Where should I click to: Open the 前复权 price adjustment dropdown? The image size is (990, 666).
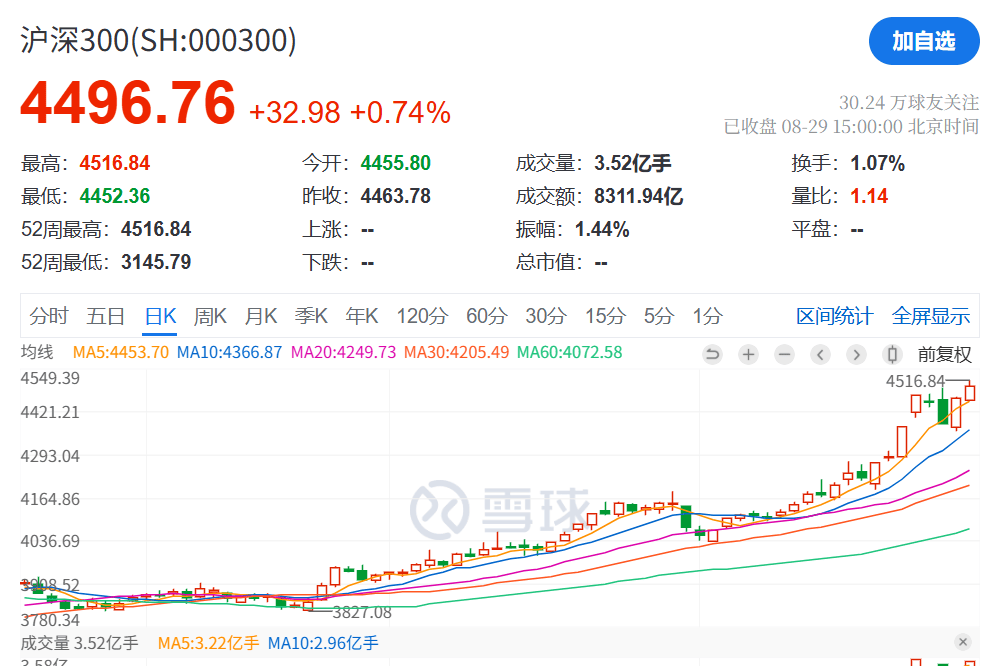click(x=945, y=354)
